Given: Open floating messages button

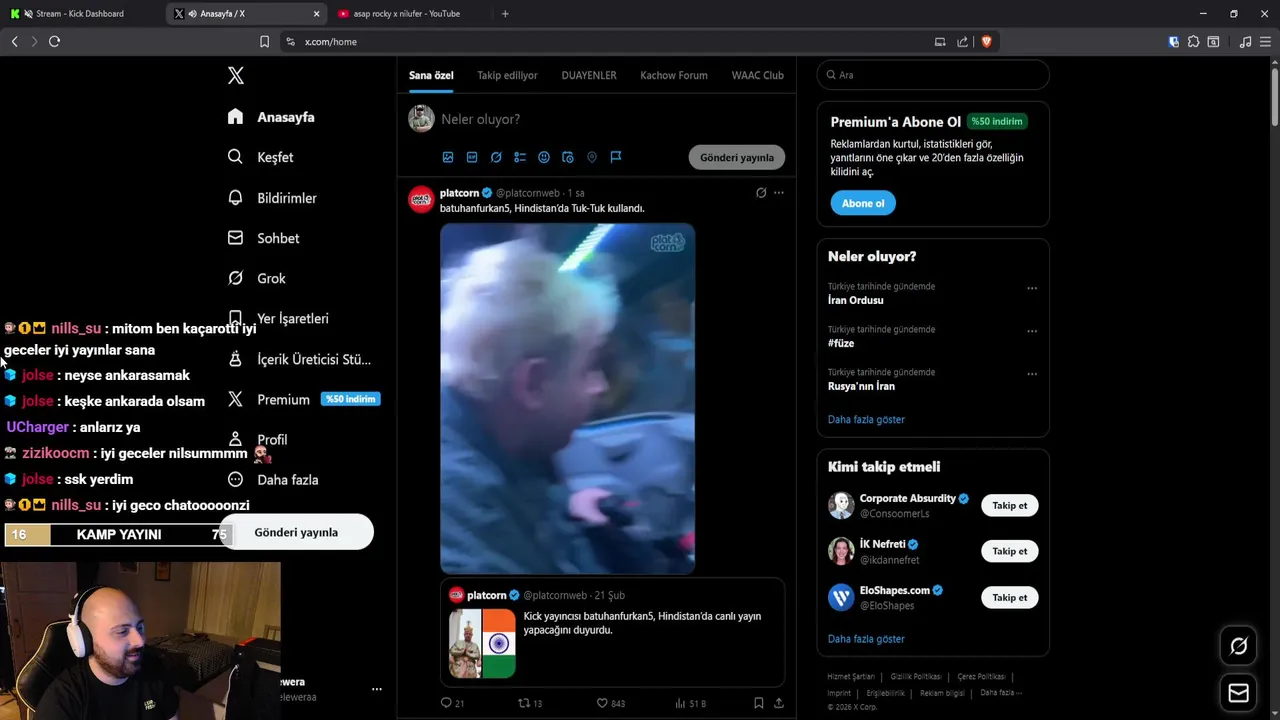Looking at the screenshot, I should [1238, 693].
